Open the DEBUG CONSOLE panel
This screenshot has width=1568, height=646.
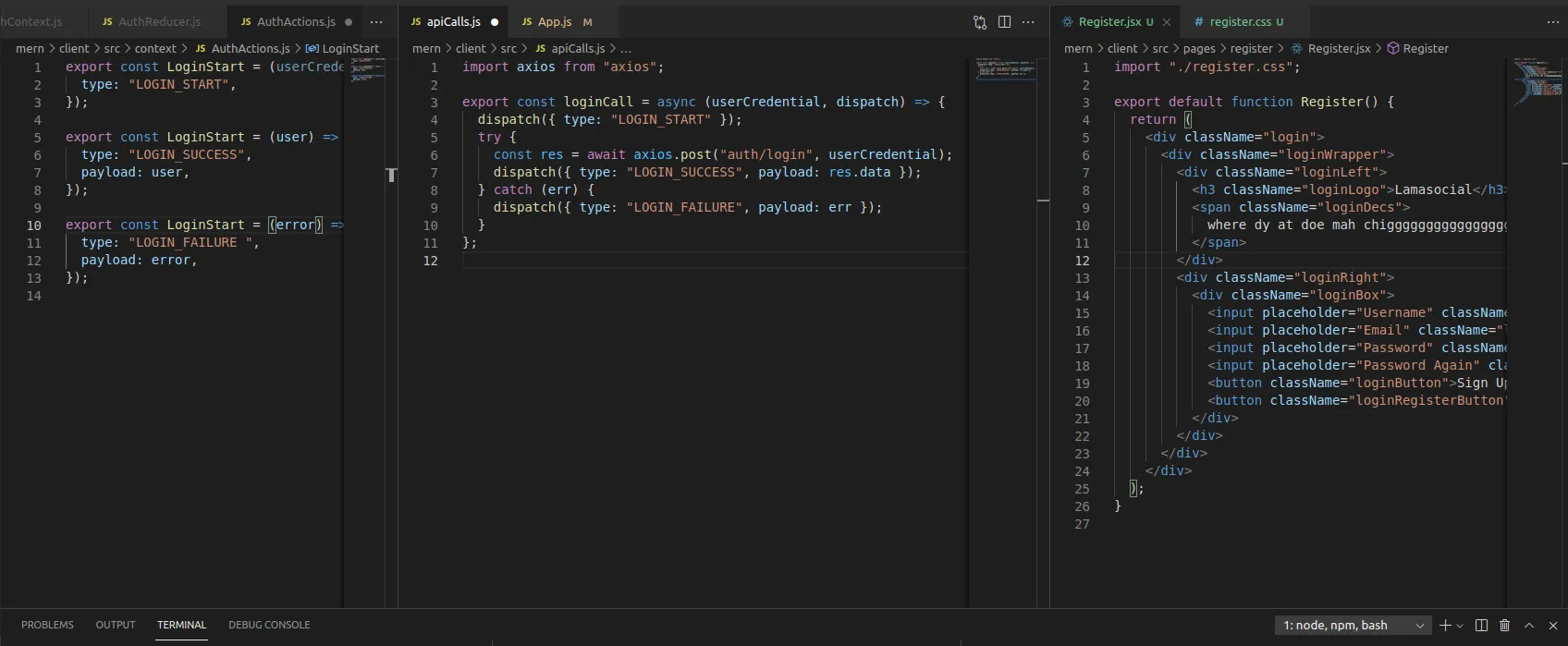(269, 626)
